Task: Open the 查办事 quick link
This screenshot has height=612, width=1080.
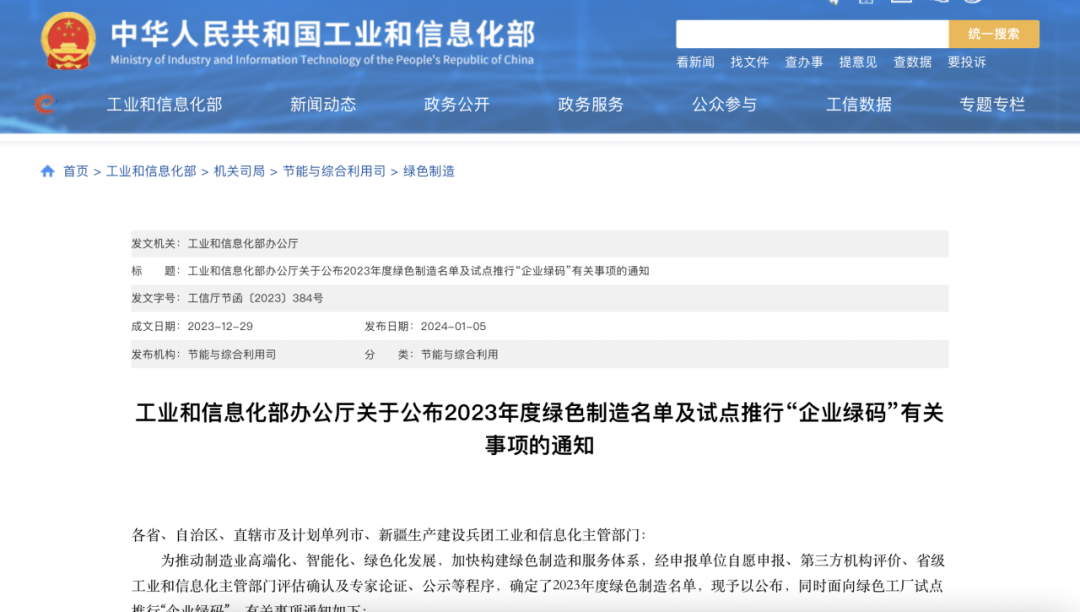Action: [804, 62]
